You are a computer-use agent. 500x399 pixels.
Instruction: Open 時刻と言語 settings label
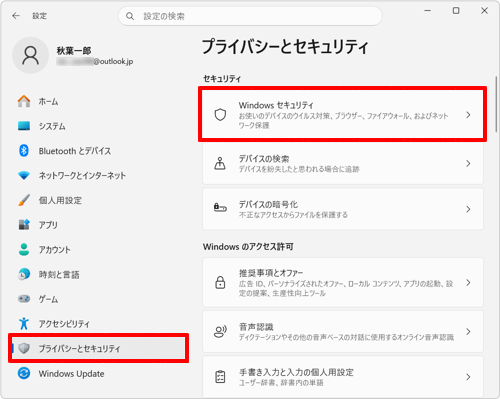coord(59,274)
